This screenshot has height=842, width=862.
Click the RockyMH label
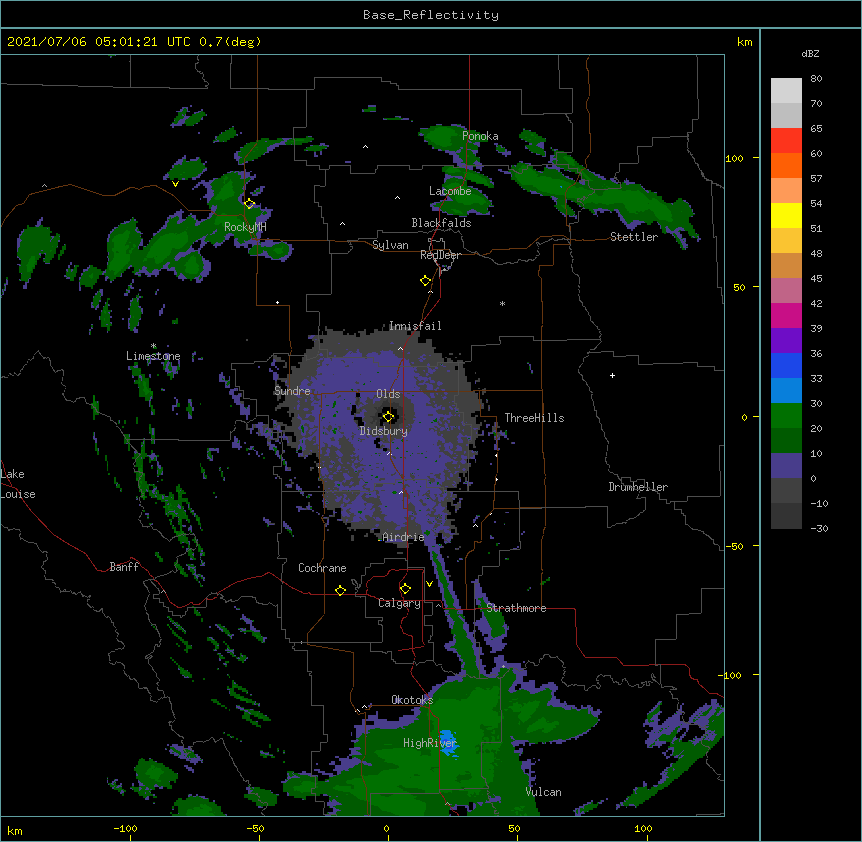[x=245, y=227]
